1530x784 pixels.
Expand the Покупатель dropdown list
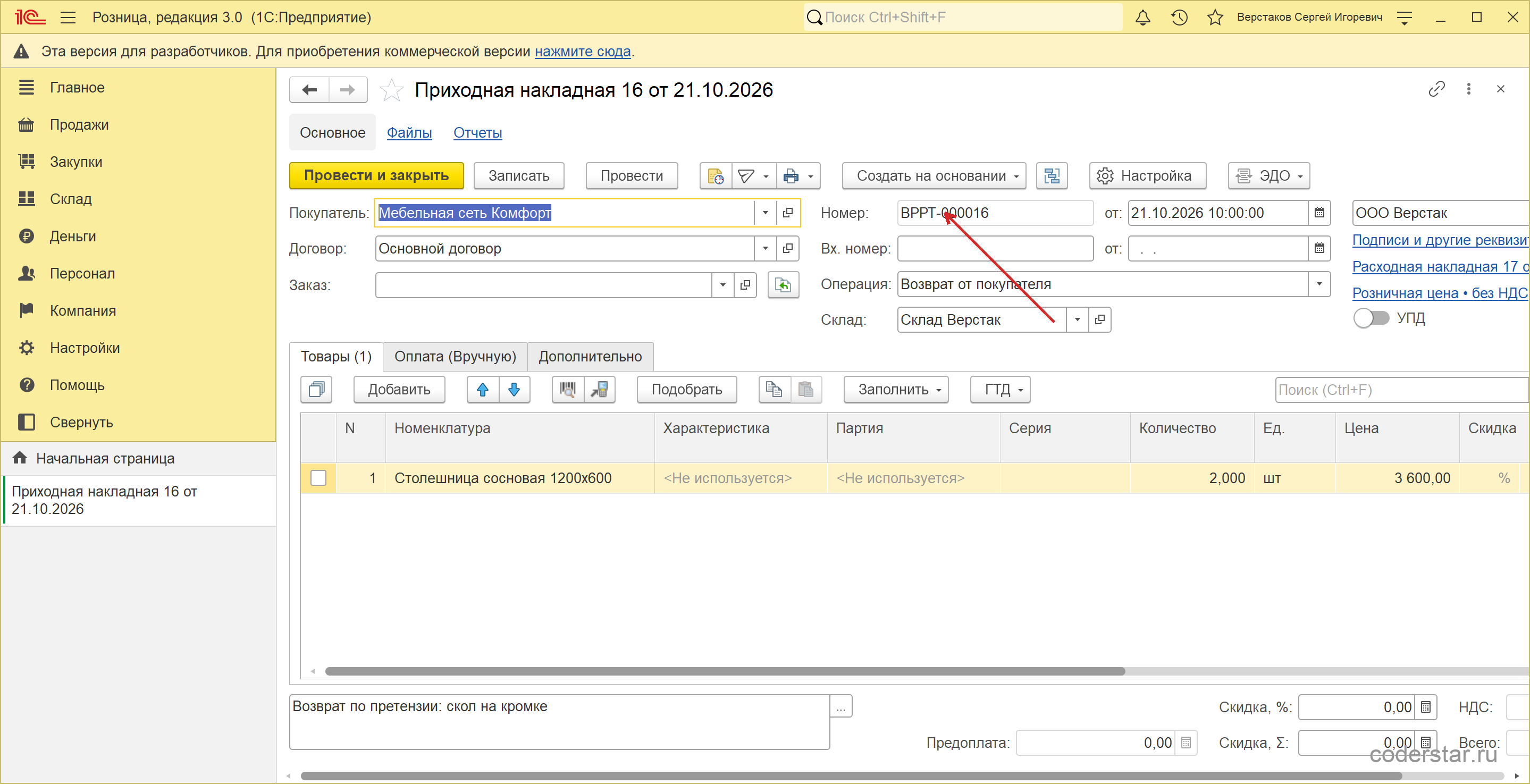click(x=765, y=213)
